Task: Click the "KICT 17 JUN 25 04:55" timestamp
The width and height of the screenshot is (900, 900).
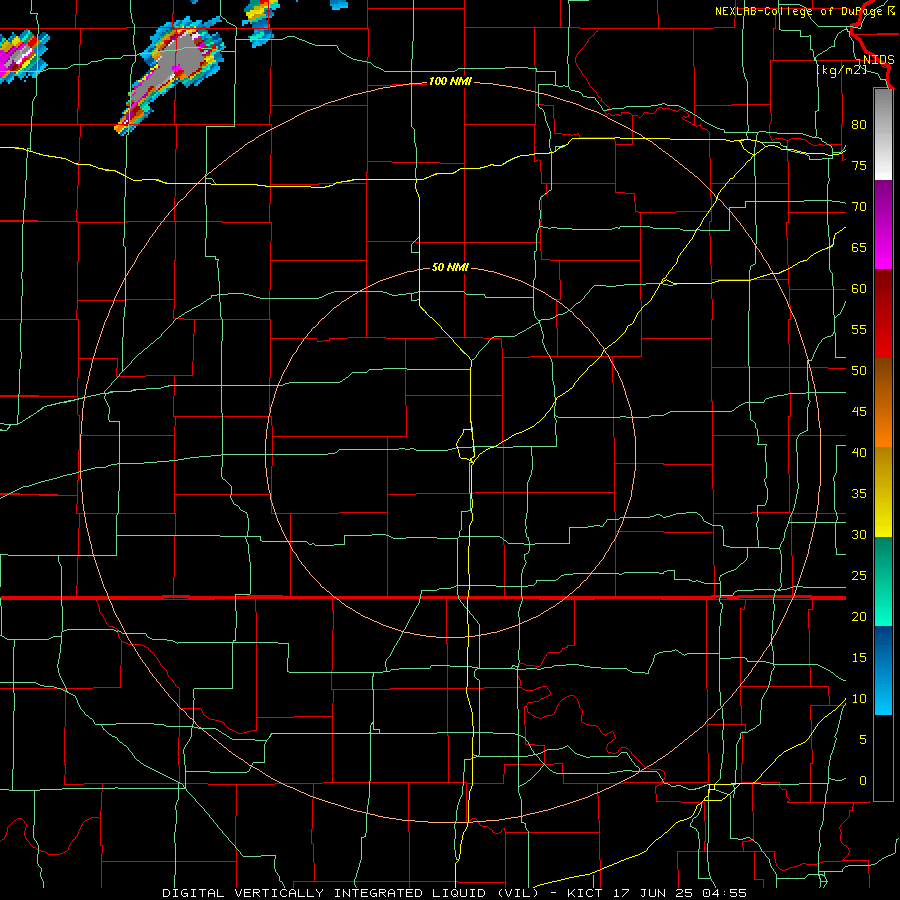Action: [x=656, y=893]
